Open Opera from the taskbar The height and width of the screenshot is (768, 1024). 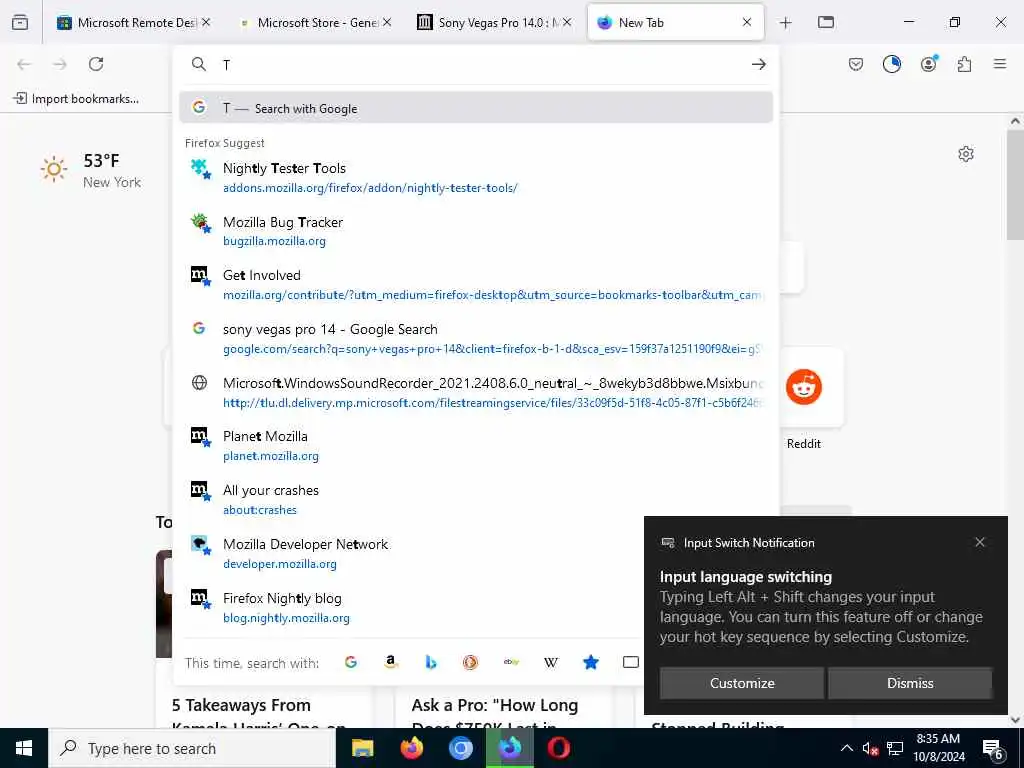[558, 748]
